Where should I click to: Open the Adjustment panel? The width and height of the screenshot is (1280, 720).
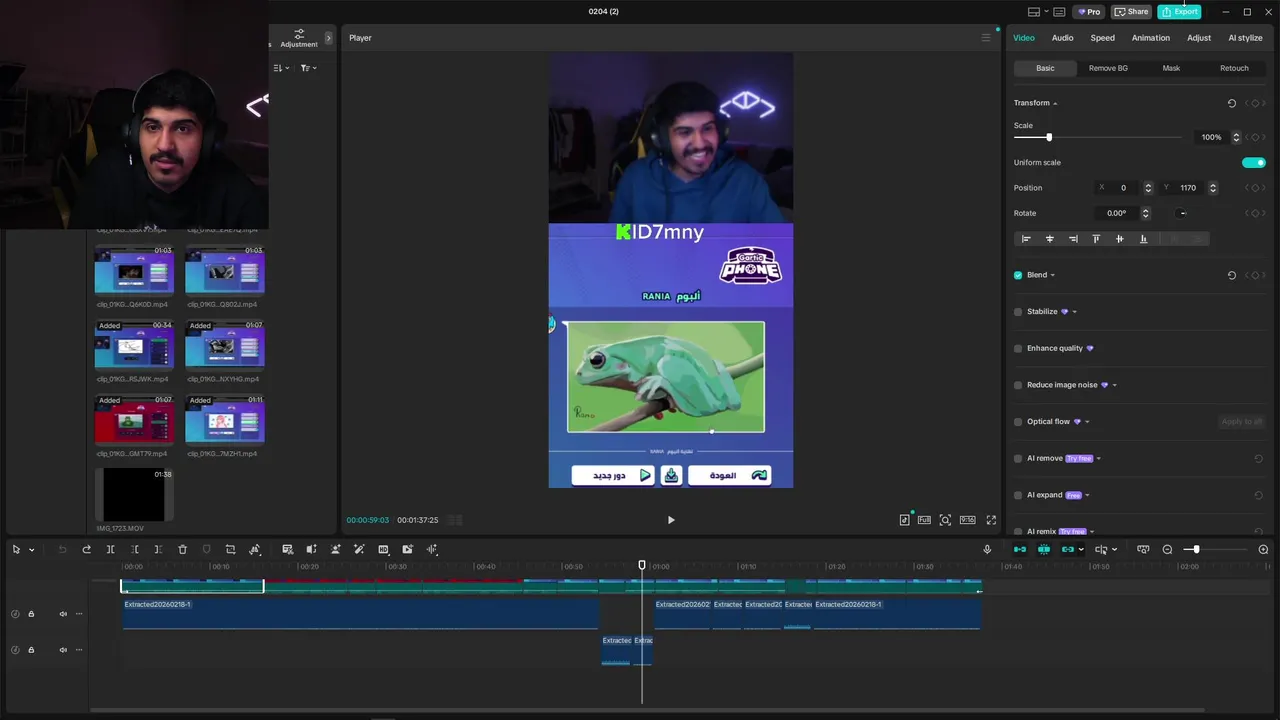[x=299, y=39]
